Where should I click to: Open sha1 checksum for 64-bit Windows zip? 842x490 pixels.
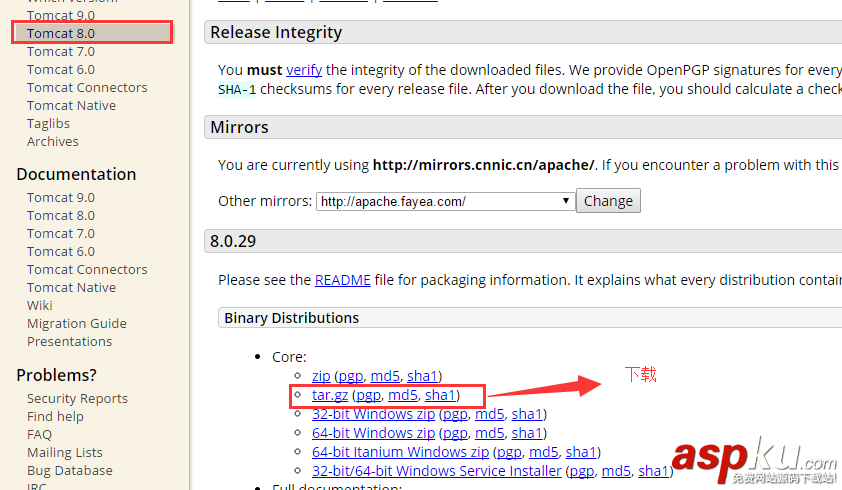point(527,433)
